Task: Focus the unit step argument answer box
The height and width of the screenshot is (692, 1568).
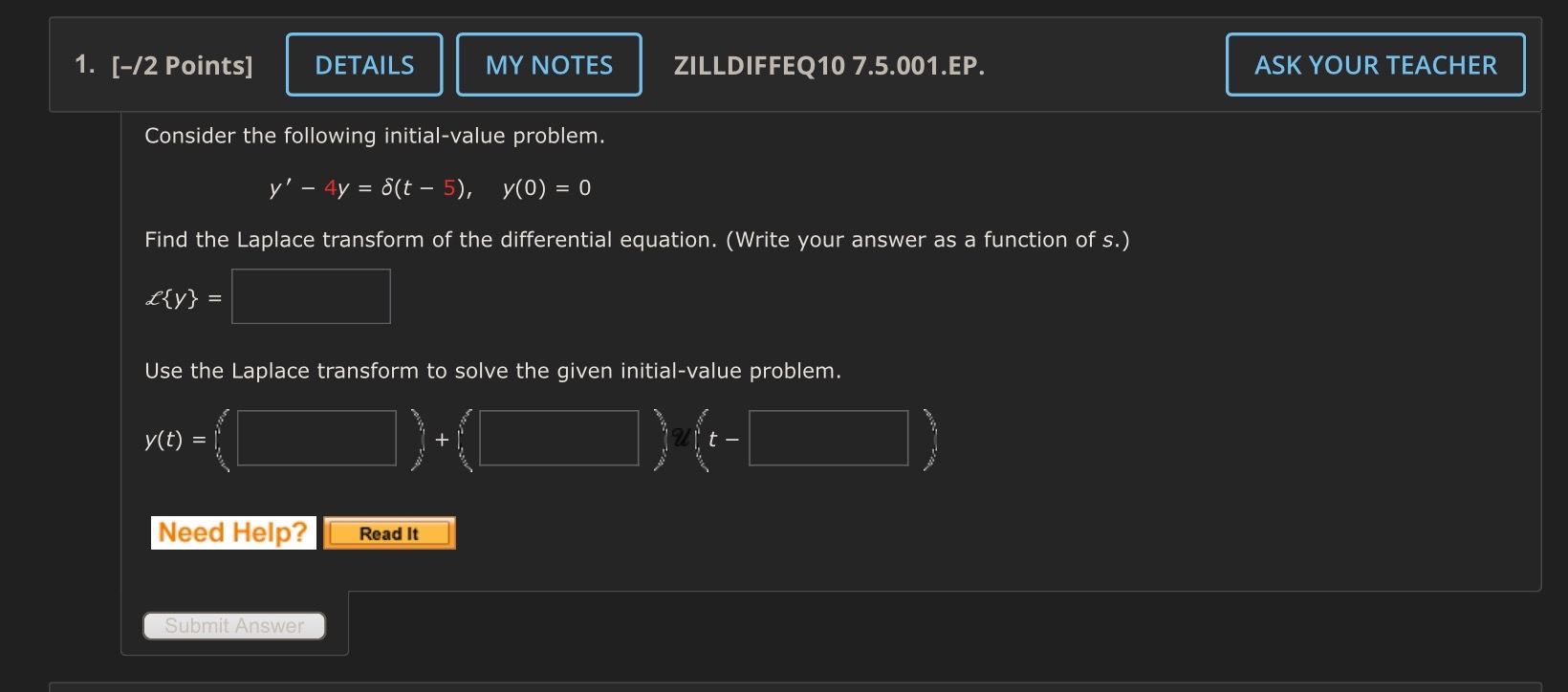Action: click(x=828, y=438)
